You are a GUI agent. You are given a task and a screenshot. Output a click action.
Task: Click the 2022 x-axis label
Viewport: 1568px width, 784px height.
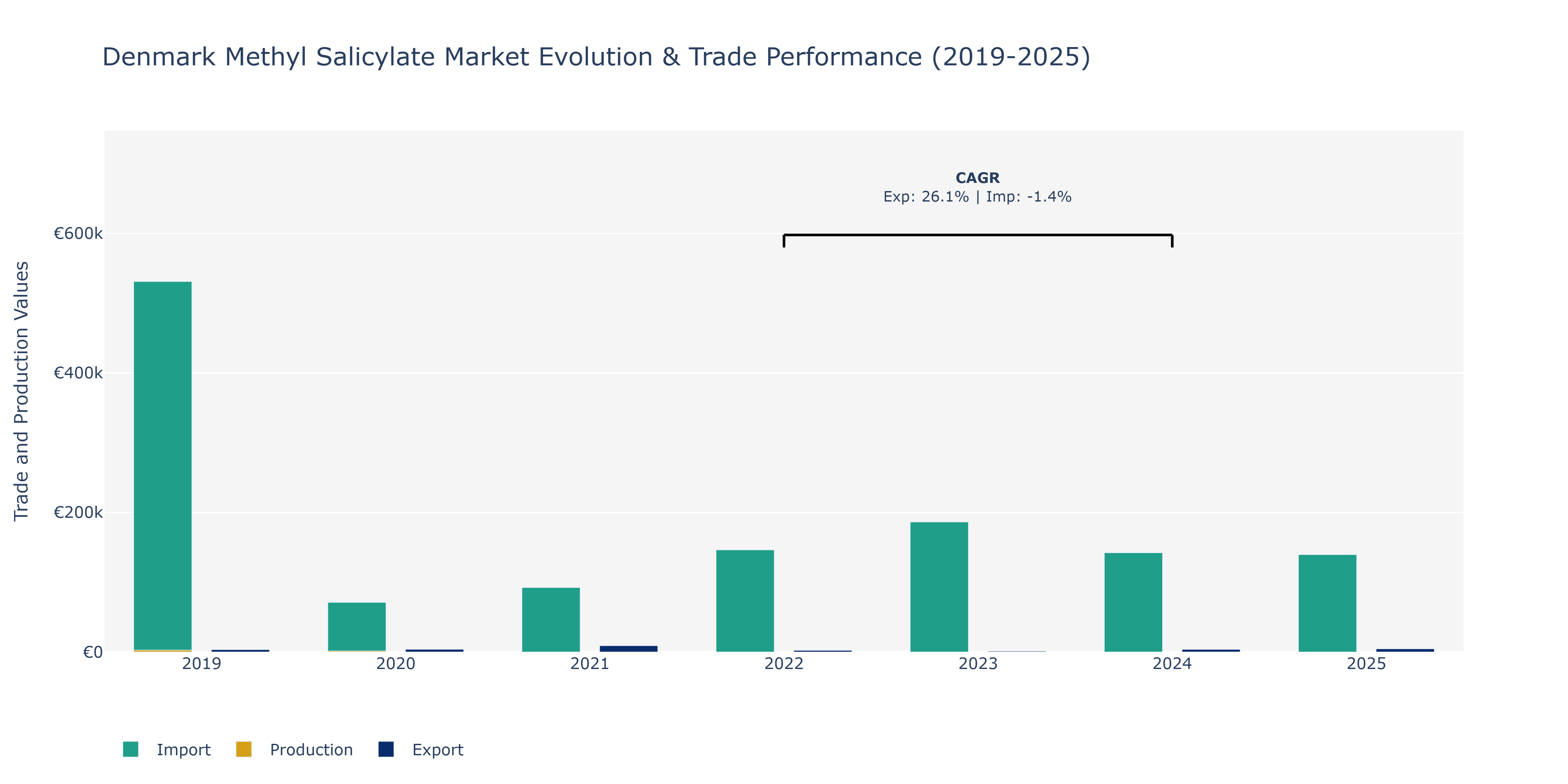[x=784, y=663]
